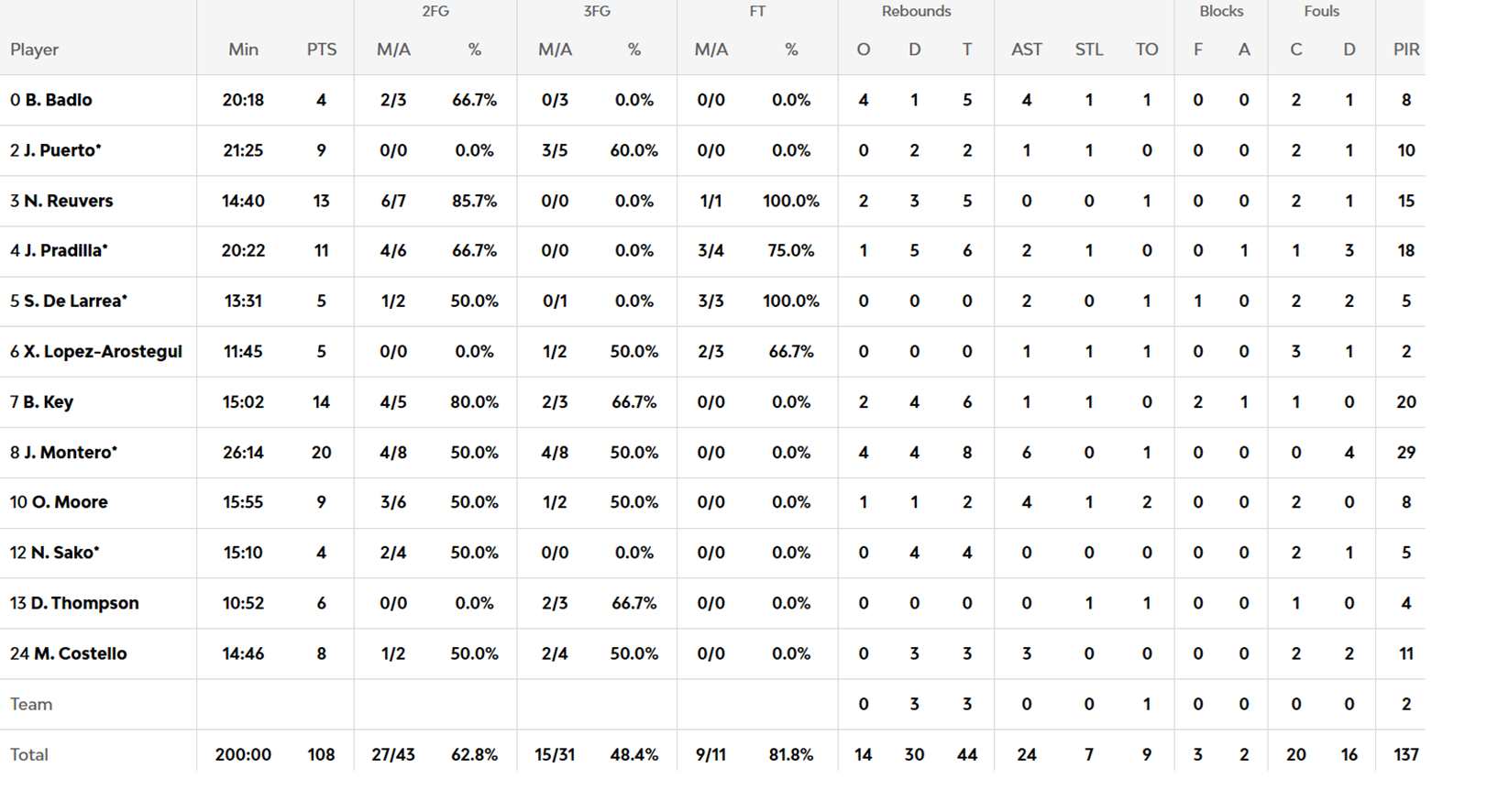
Task: Open M. Costello player page
Action: click(x=80, y=653)
